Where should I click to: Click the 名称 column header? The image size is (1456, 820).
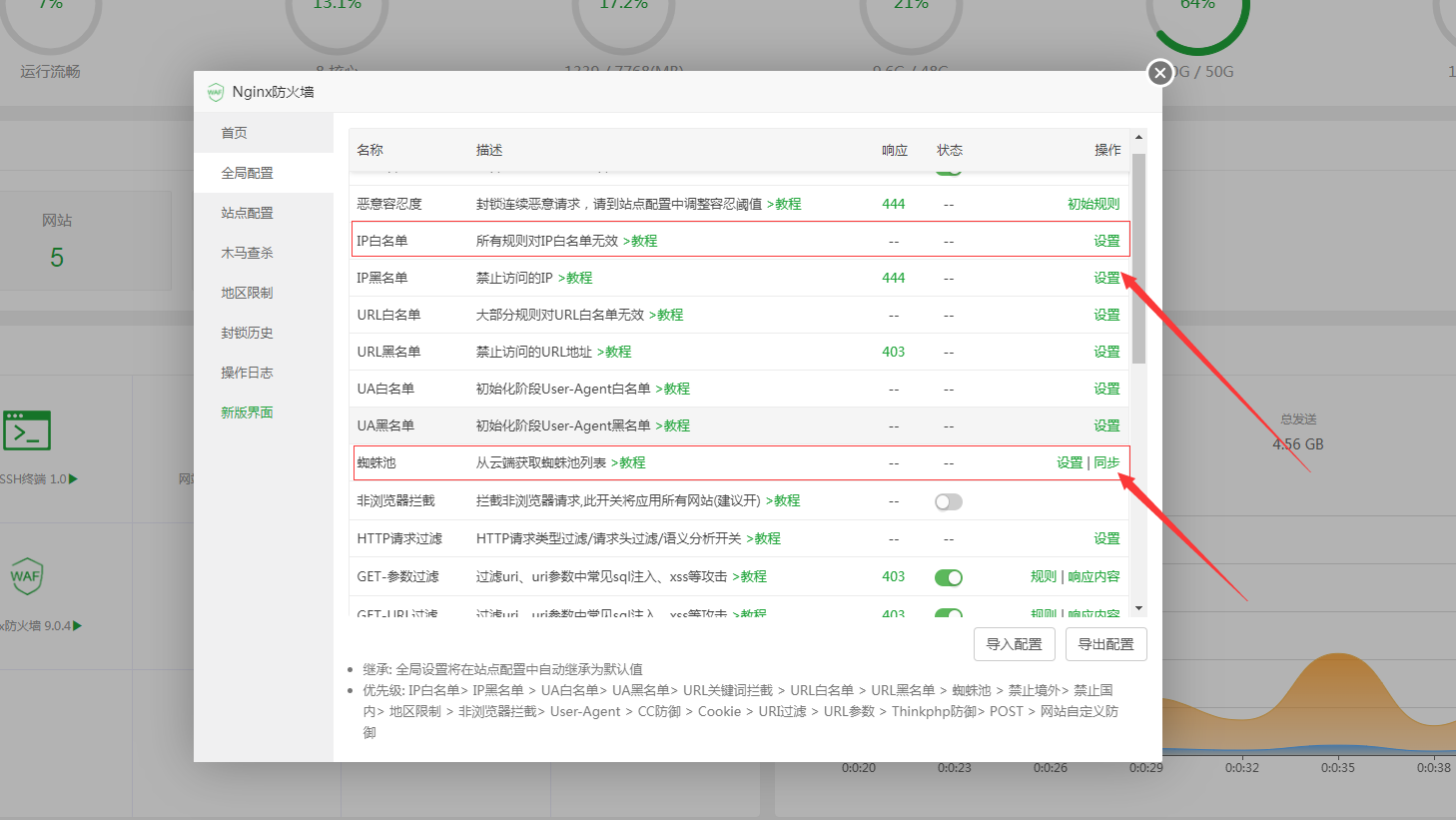[369, 150]
